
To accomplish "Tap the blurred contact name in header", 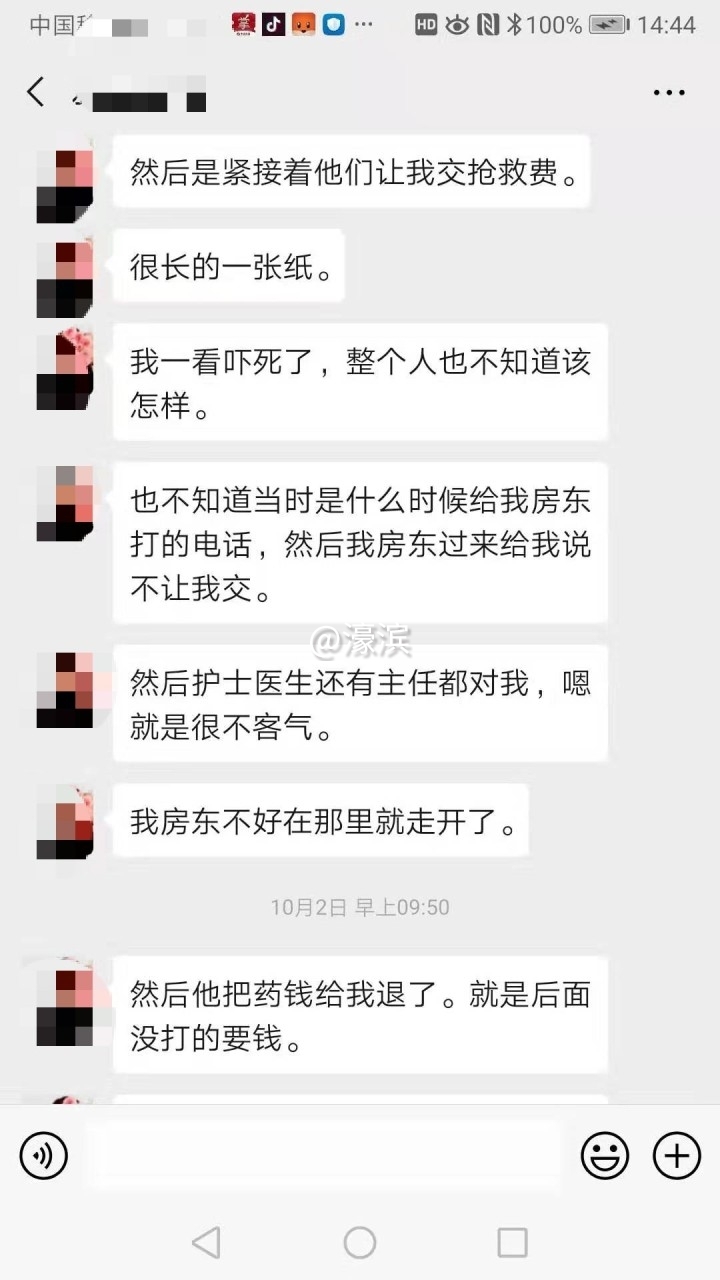I will [140, 98].
